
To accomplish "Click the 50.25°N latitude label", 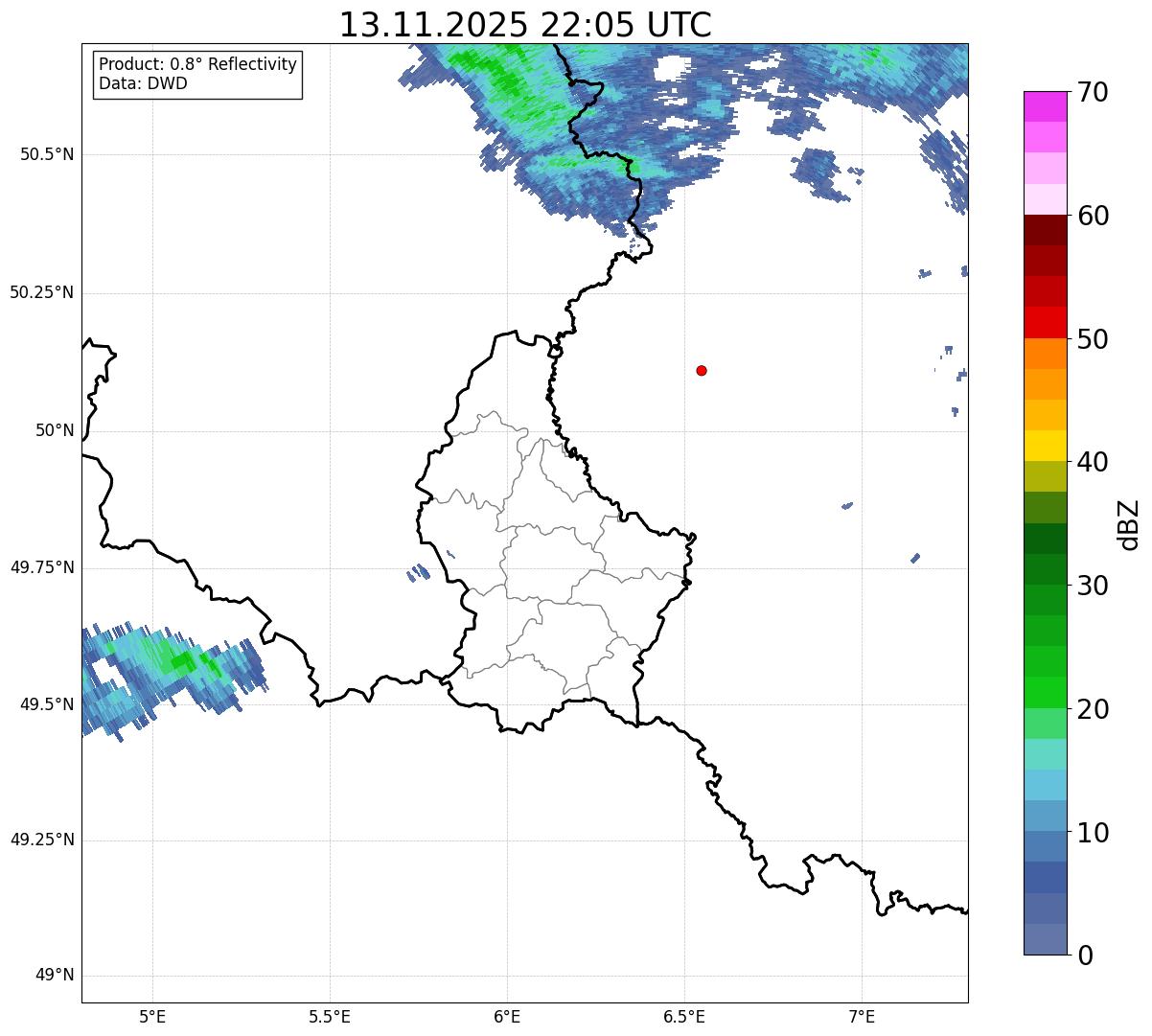I will pos(42,292).
